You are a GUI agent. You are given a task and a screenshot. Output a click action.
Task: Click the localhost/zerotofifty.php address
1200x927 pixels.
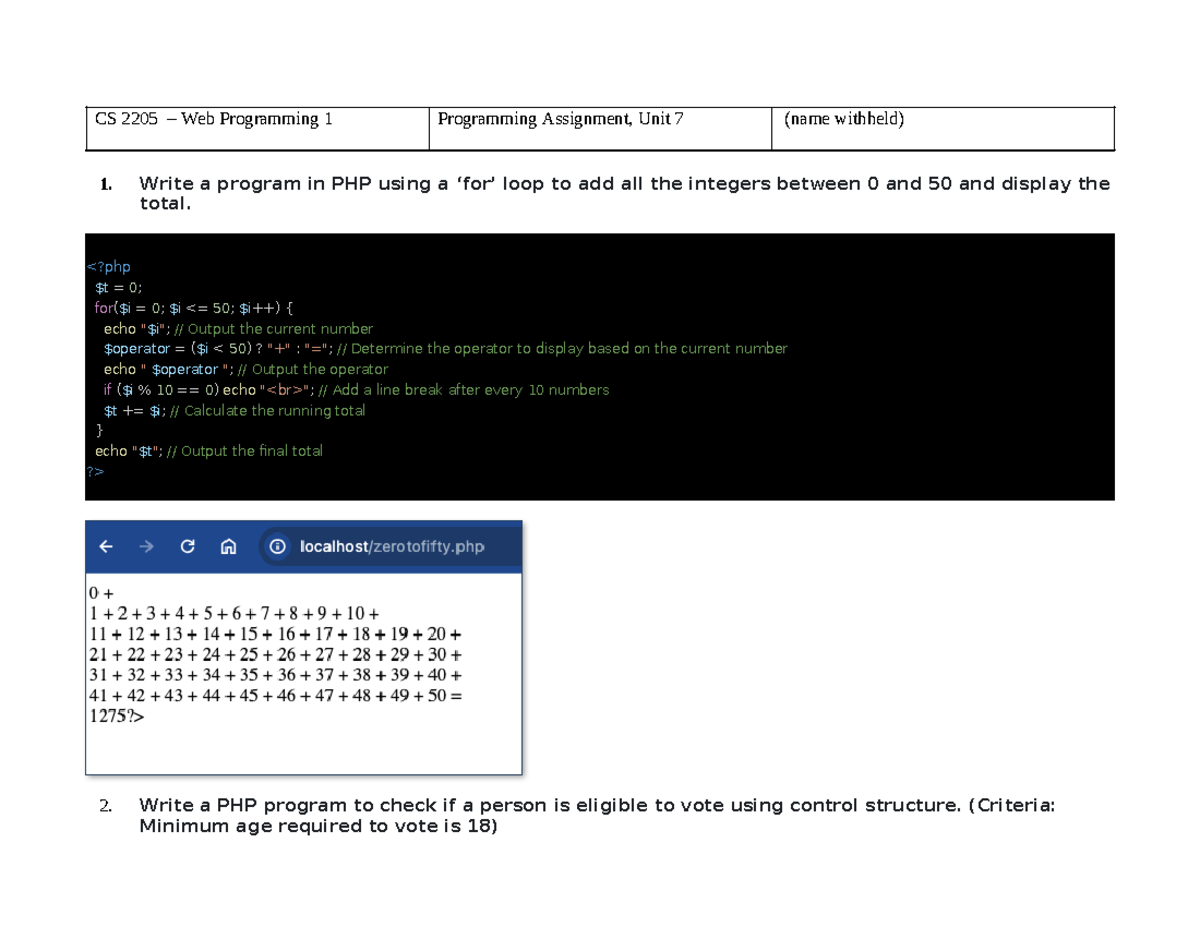390,546
